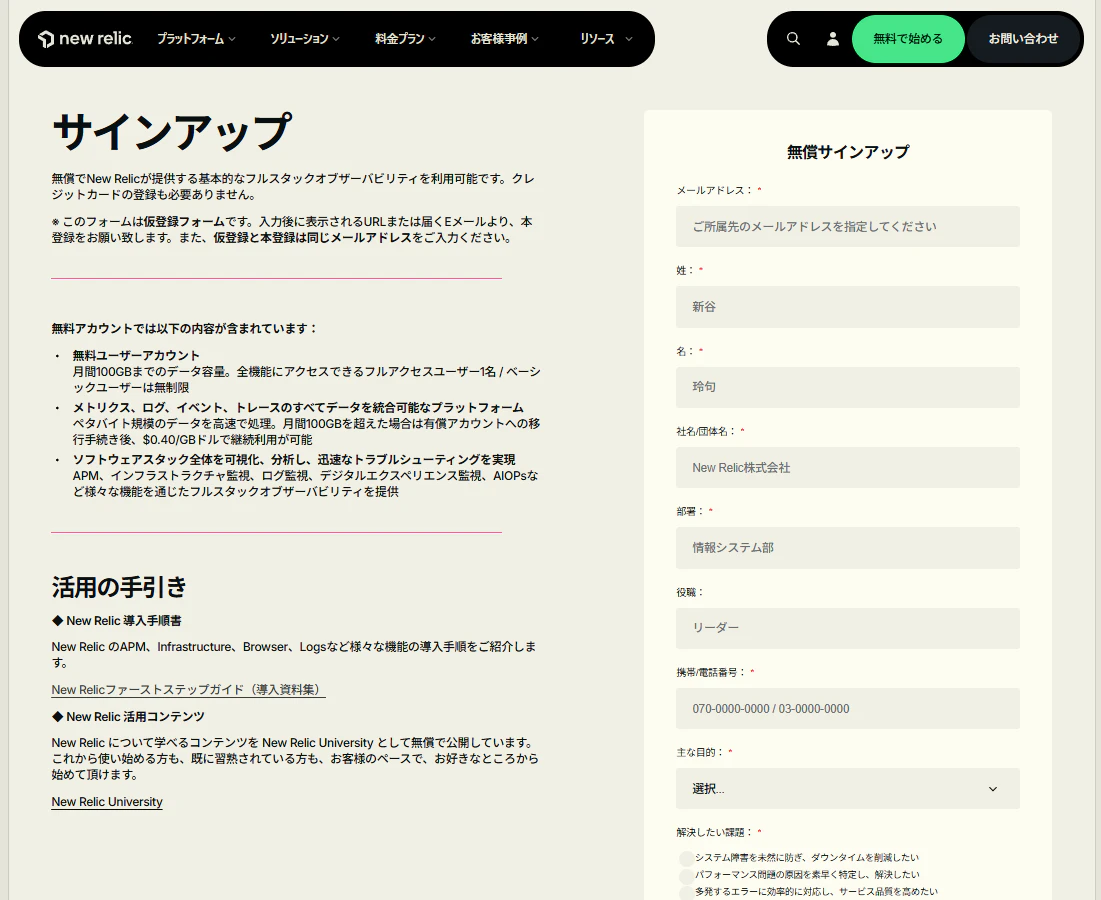The height and width of the screenshot is (900, 1101).
Task: Click the 部署 input field
Action: click(848, 548)
